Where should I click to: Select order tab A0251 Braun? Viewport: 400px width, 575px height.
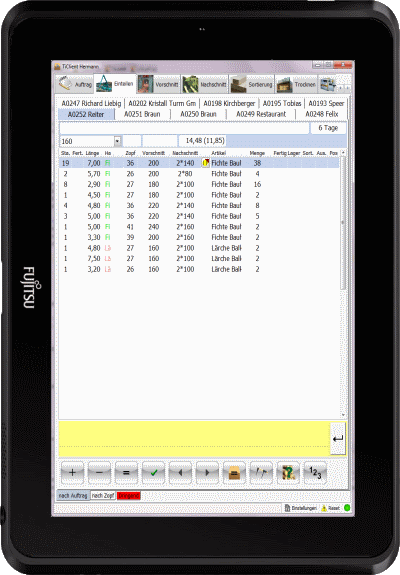click(142, 114)
